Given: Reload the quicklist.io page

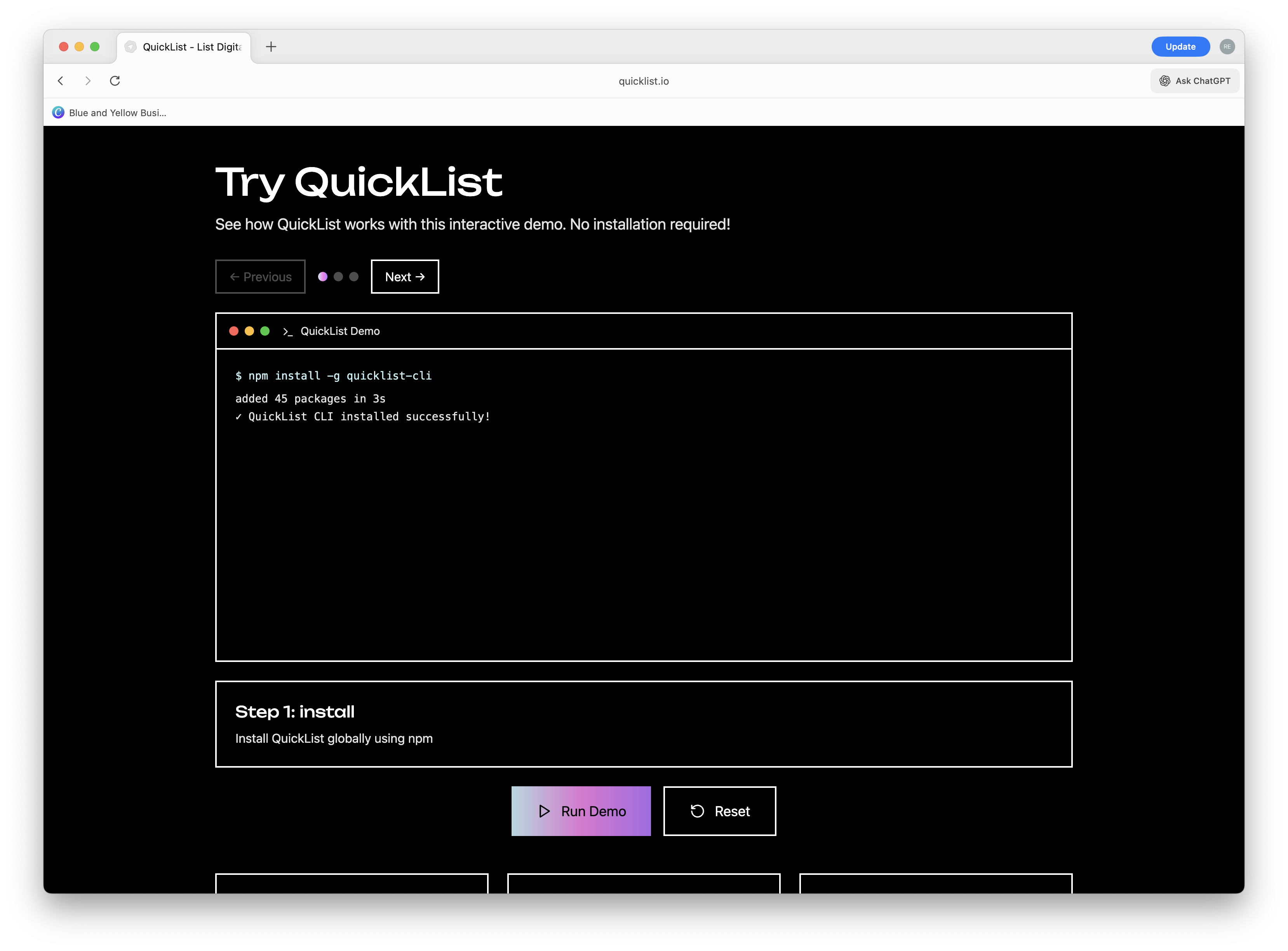Looking at the screenshot, I should pyautogui.click(x=115, y=80).
